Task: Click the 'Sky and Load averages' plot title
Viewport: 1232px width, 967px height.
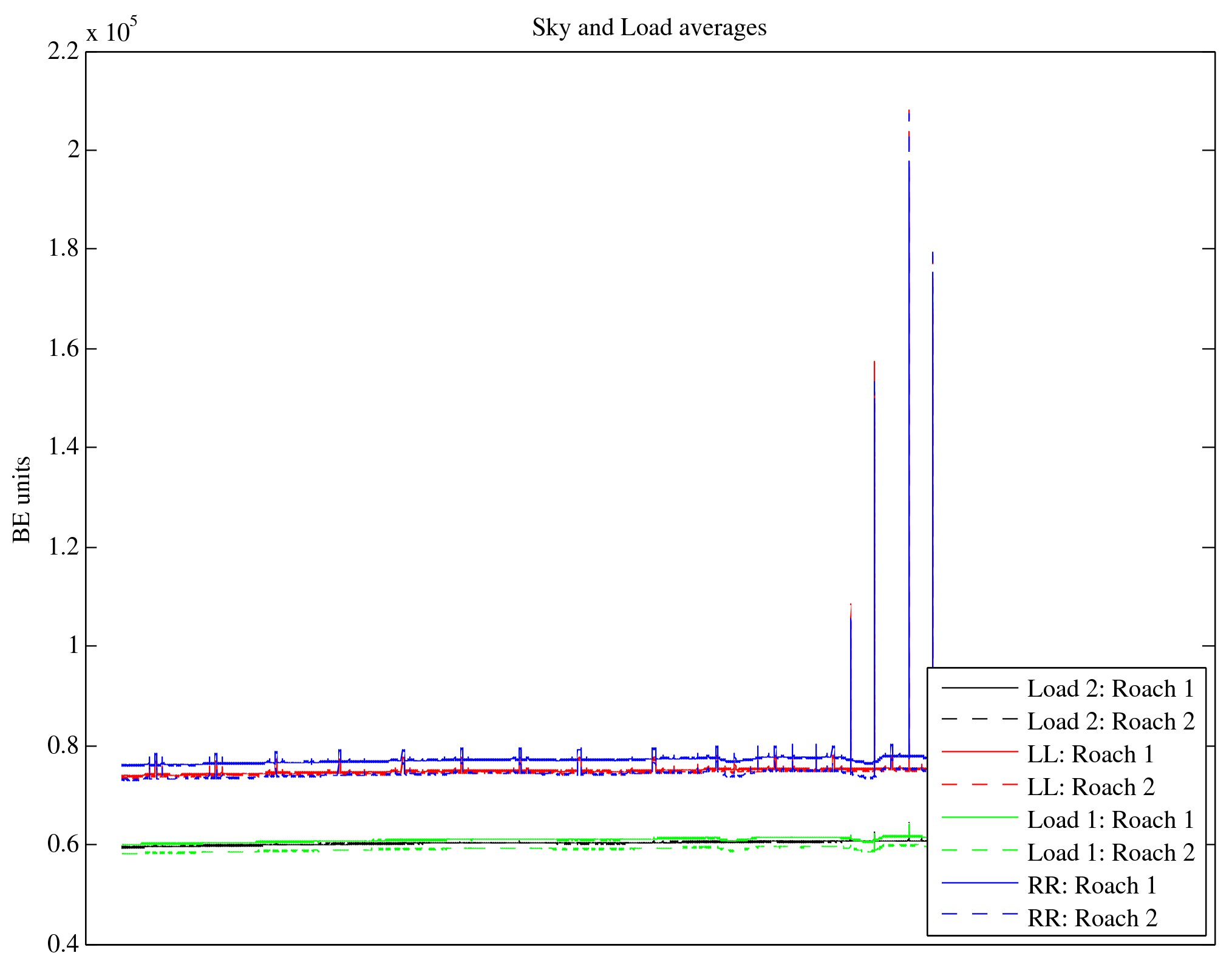Action: pos(649,28)
